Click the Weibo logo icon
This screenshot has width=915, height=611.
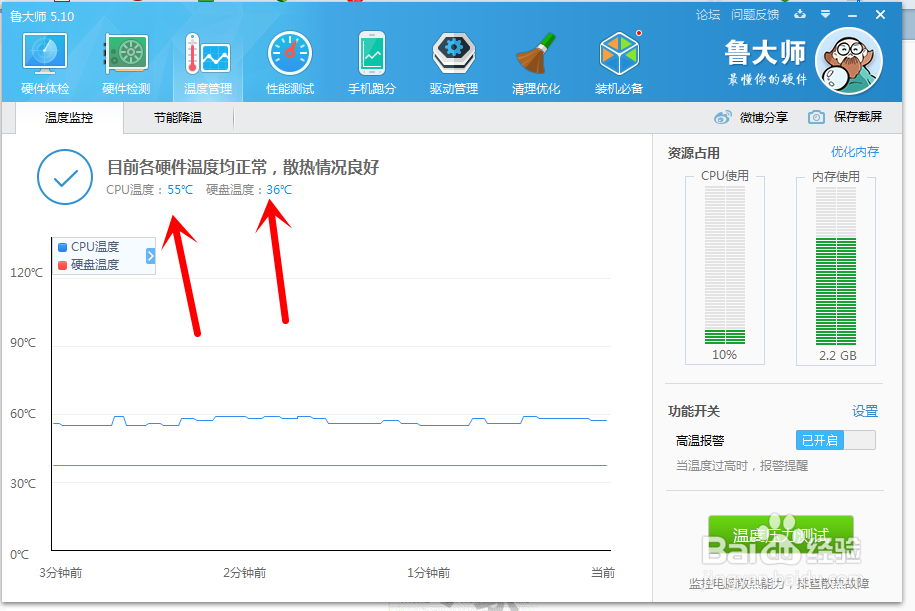click(x=722, y=117)
